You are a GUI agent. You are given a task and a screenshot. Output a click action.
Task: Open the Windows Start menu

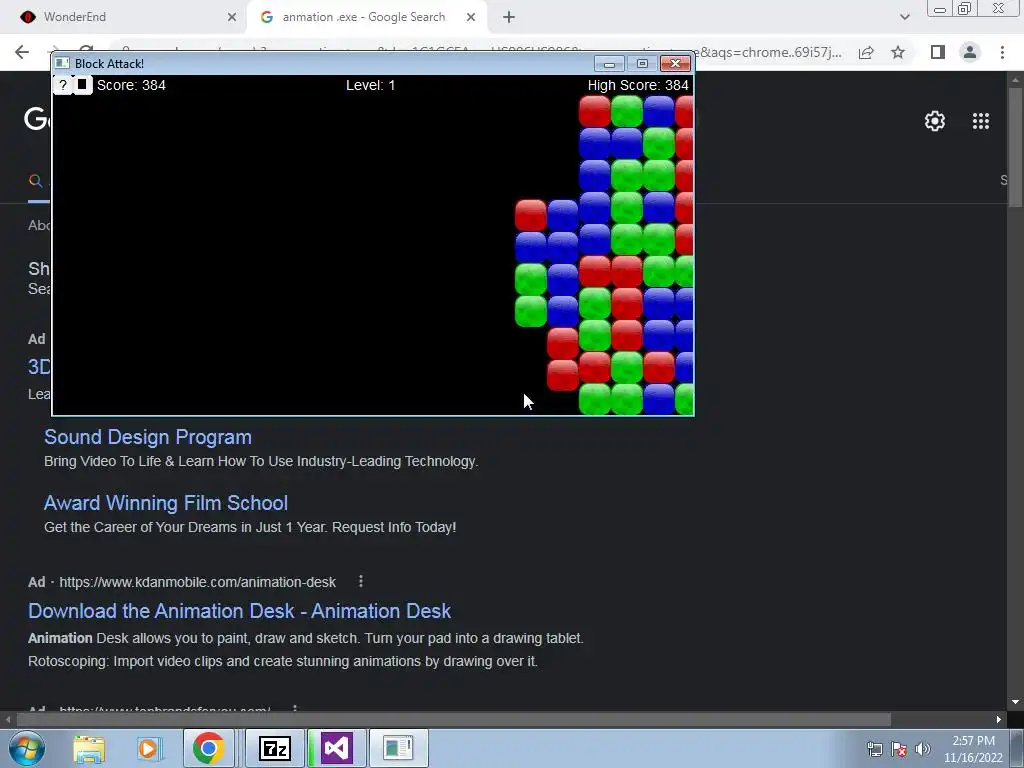26,748
